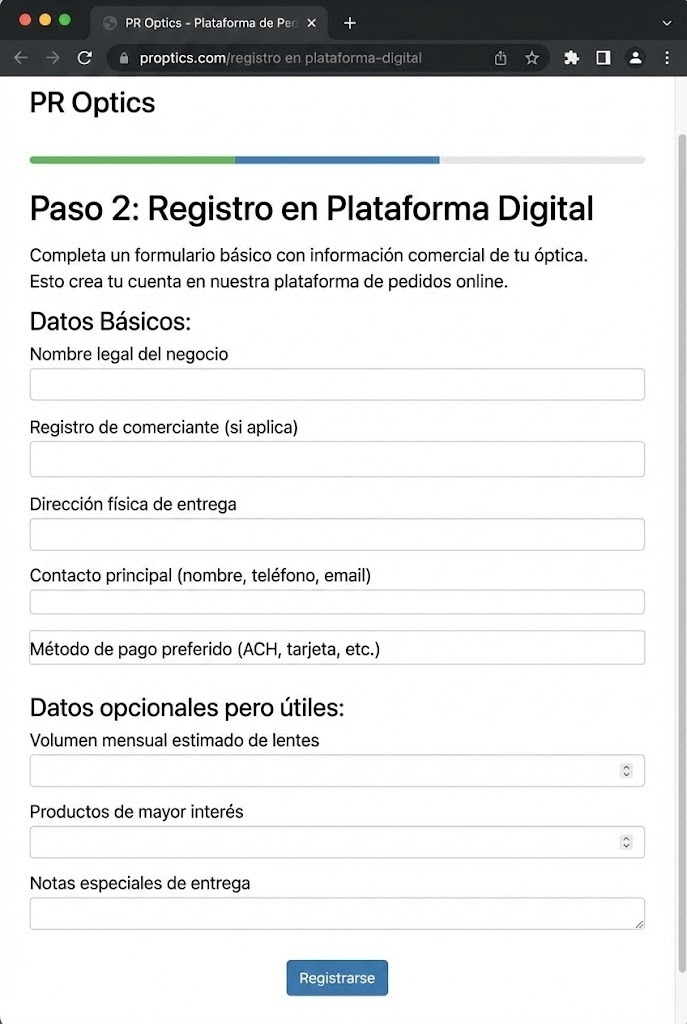This screenshot has width=687, height=1024.
Task: Focus the Nombre legal del negocio field
Action: [x=337, y=384]
